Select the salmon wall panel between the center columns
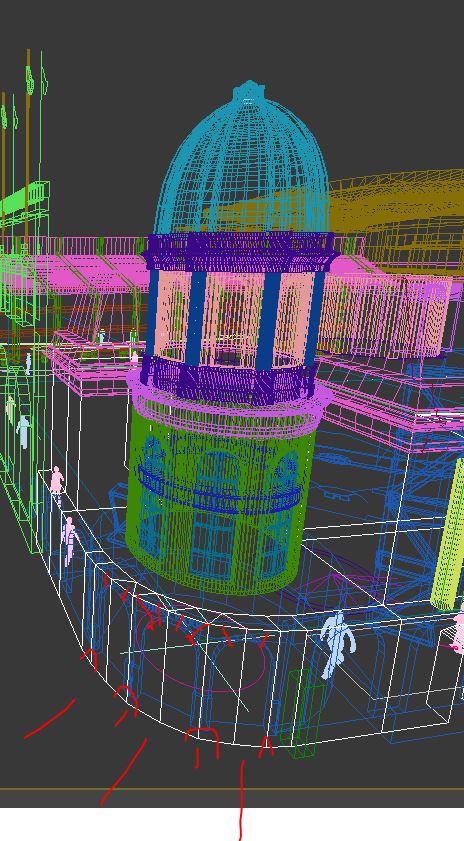 coord(233,314)
